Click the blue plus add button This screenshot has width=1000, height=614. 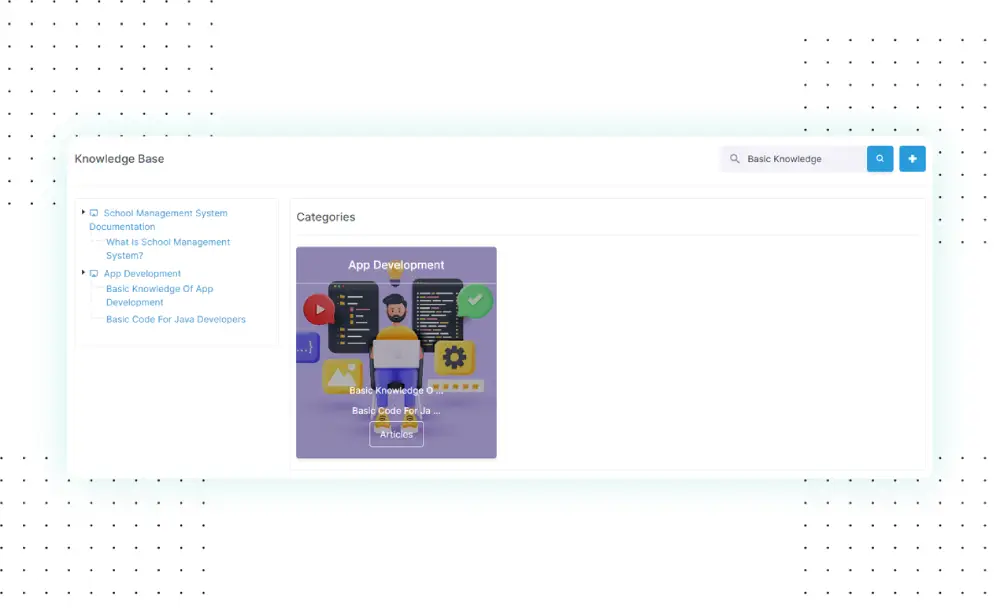click(x=912, y=159)
